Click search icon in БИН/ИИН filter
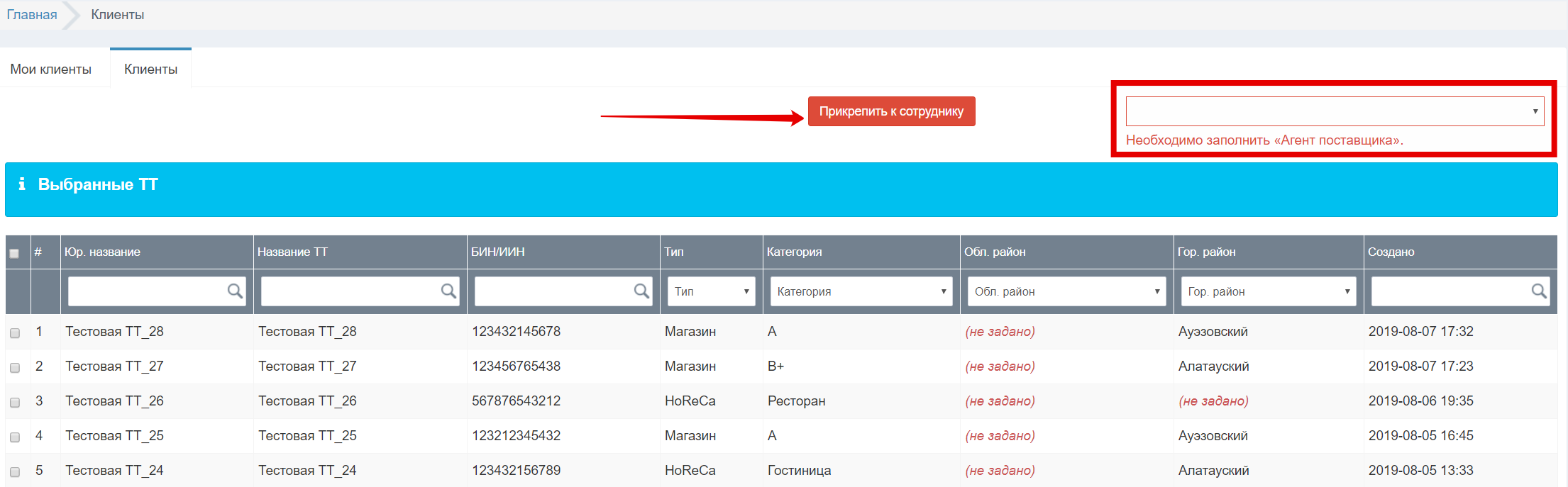The width and height of the screenshot is (1568, 487). coord(641,291)
